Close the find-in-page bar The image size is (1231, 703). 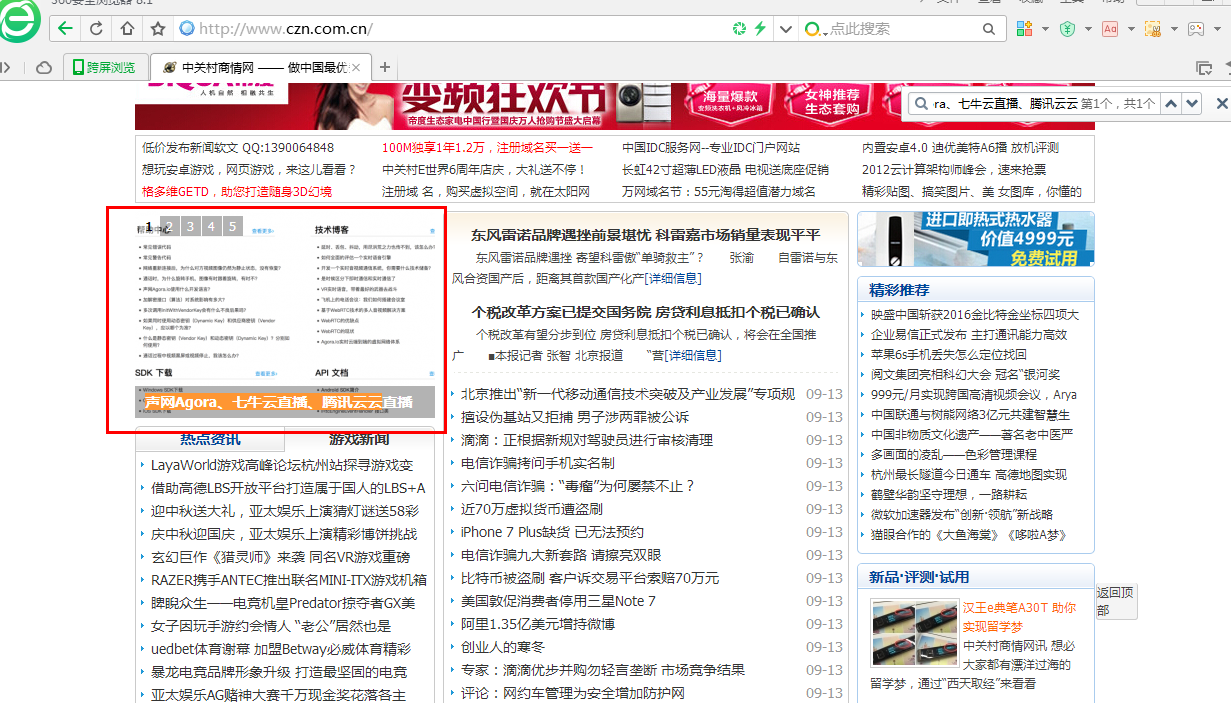pos(1221,103)
